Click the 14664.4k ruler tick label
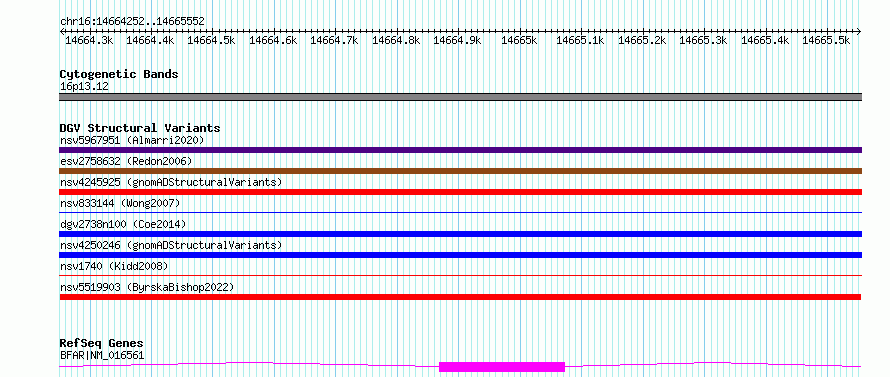The image size is (890, 377). (150, 40)
